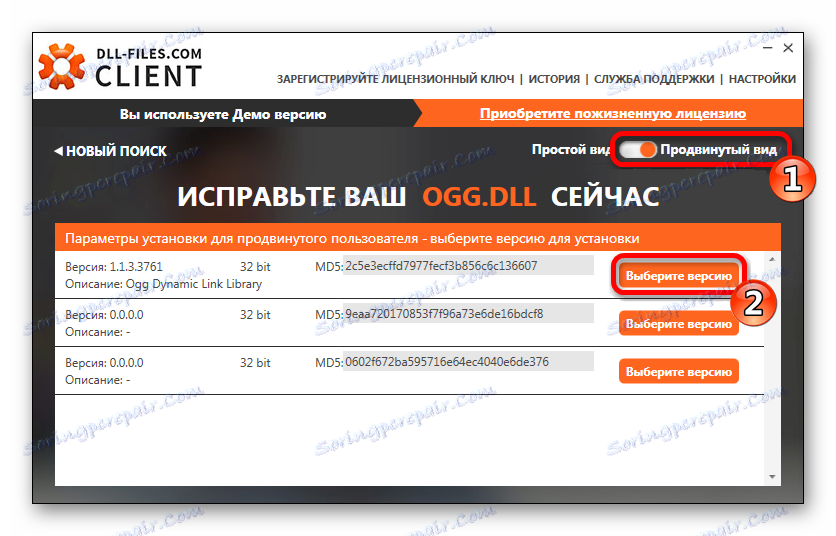Click the version list scrollbar down arrow

point(772,477)
